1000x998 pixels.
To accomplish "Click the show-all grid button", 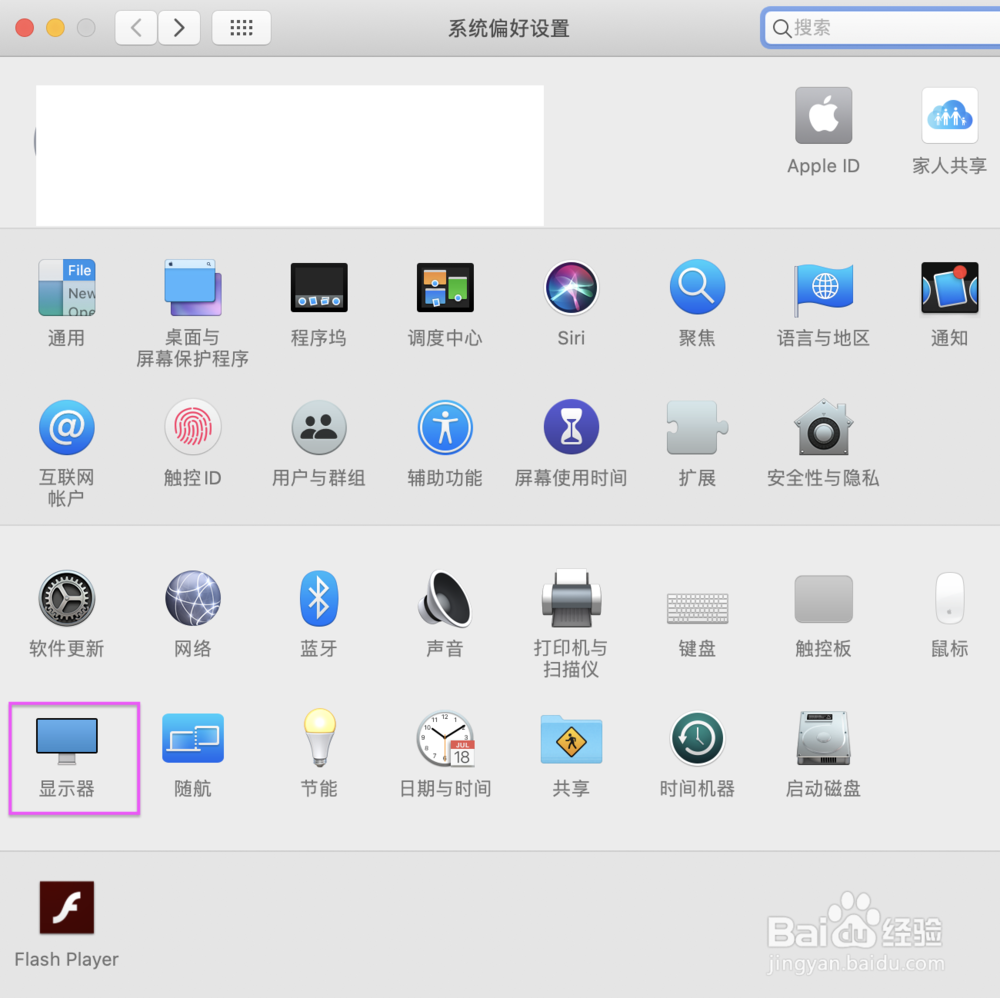I will (x=241, y=27).
